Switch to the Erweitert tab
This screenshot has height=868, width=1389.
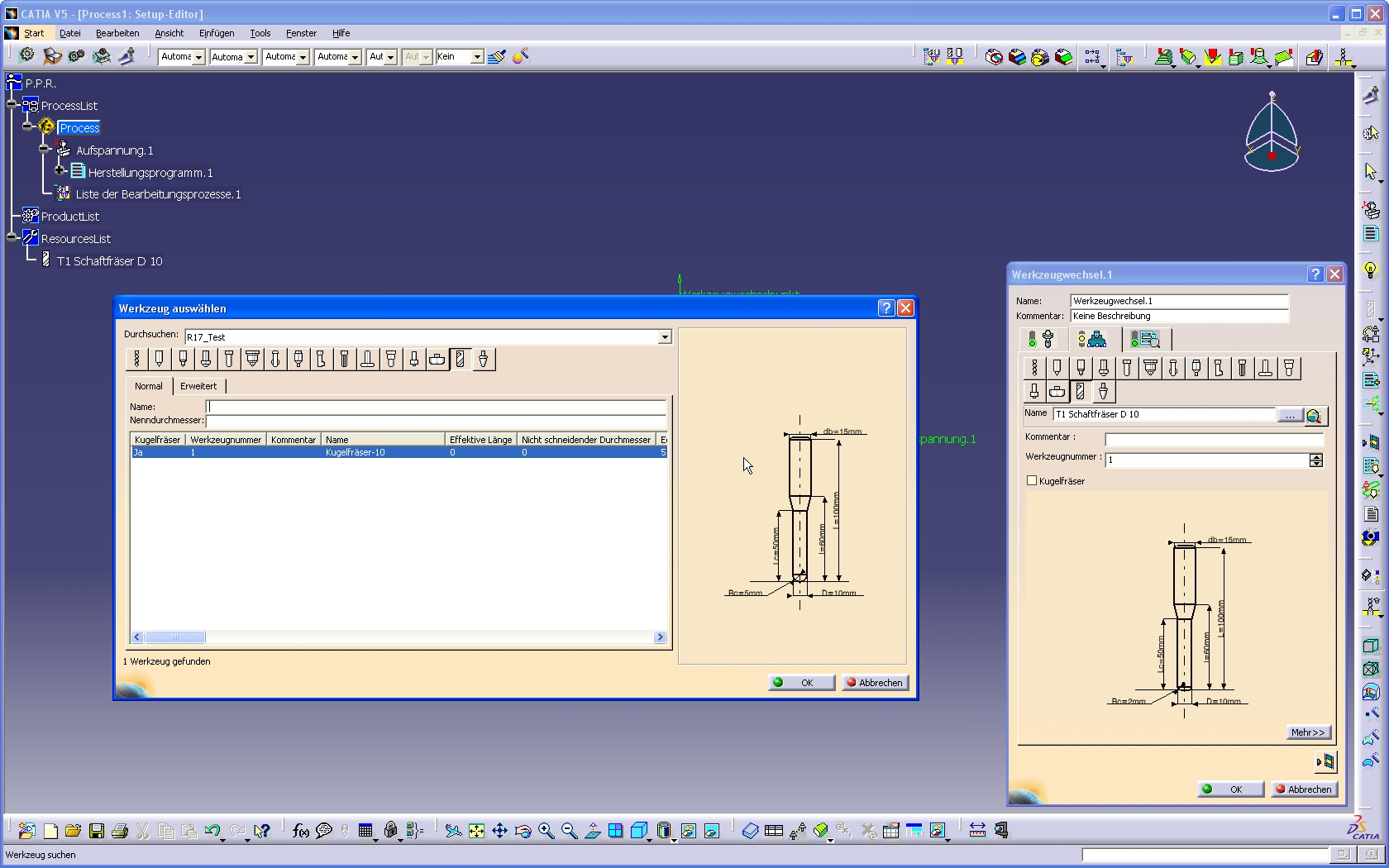(x=198, y=386)
